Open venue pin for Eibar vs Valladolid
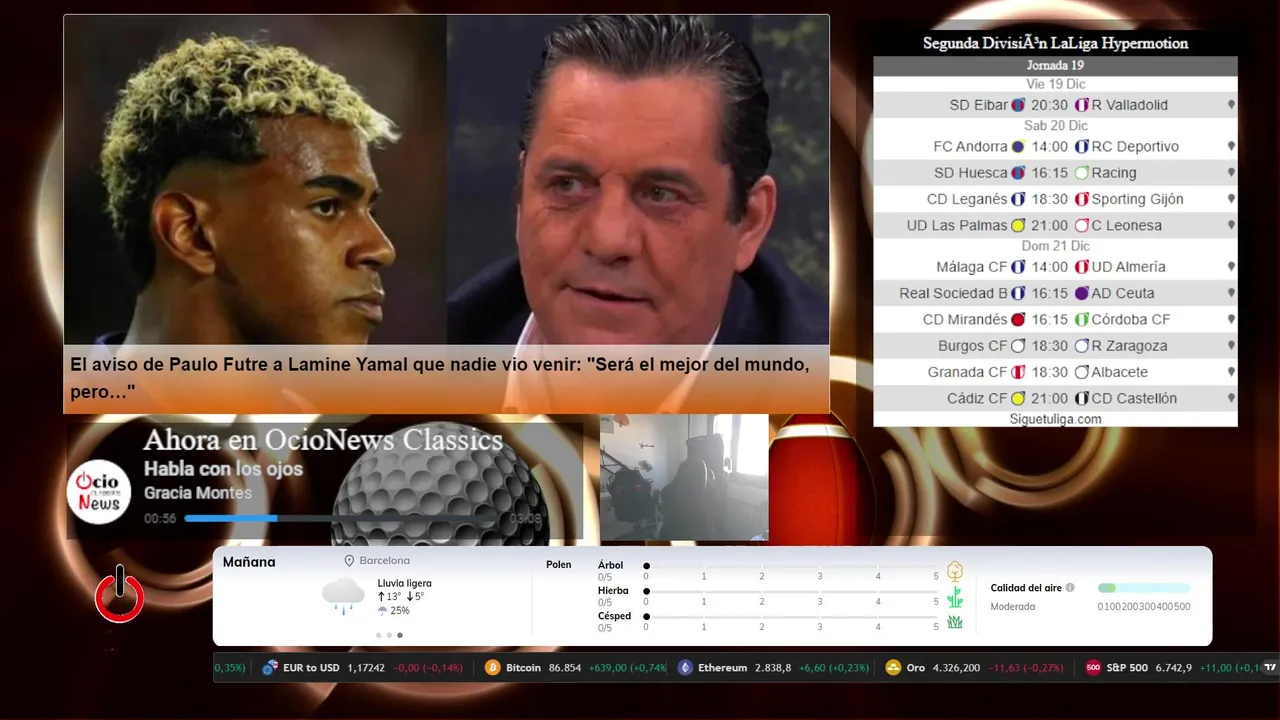 click(1231, 105)
